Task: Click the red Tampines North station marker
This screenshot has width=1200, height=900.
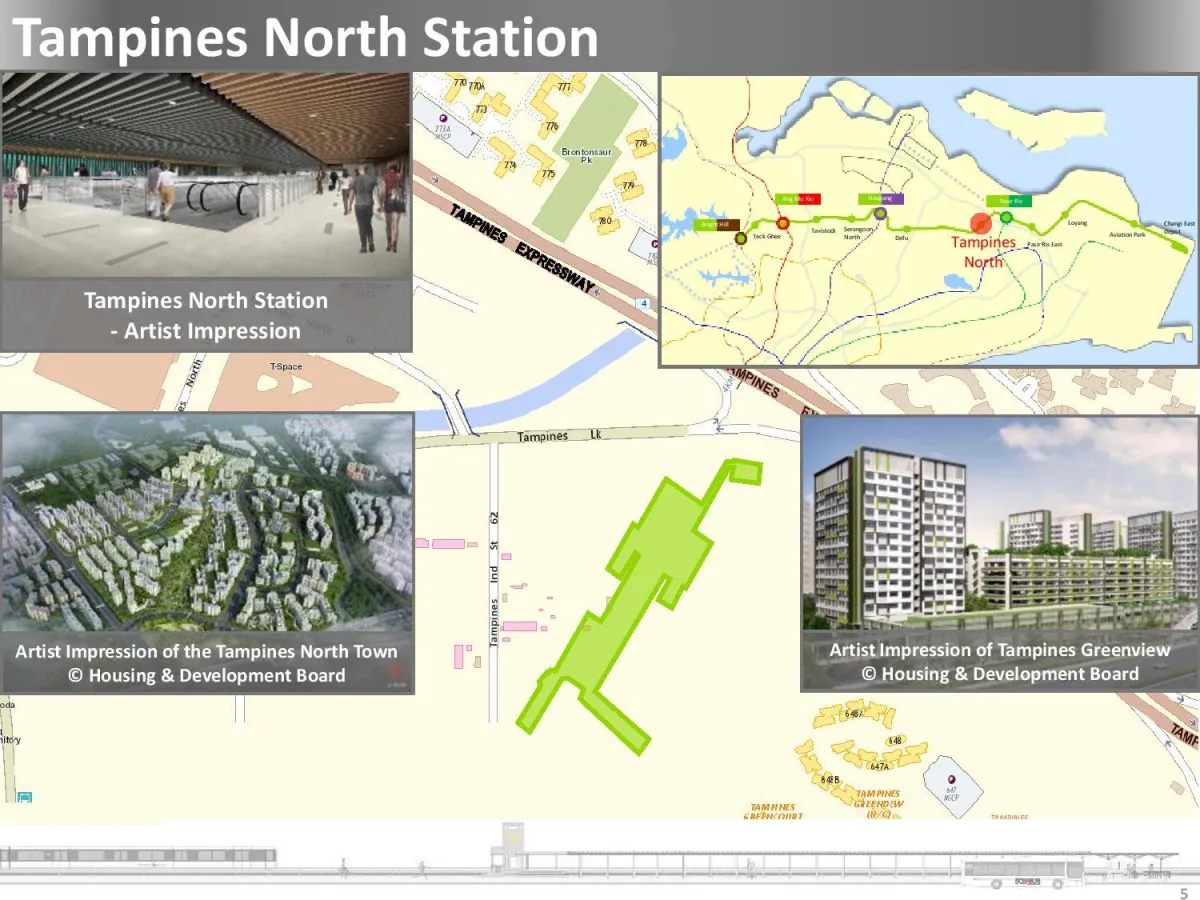Action: coord(980,224)
